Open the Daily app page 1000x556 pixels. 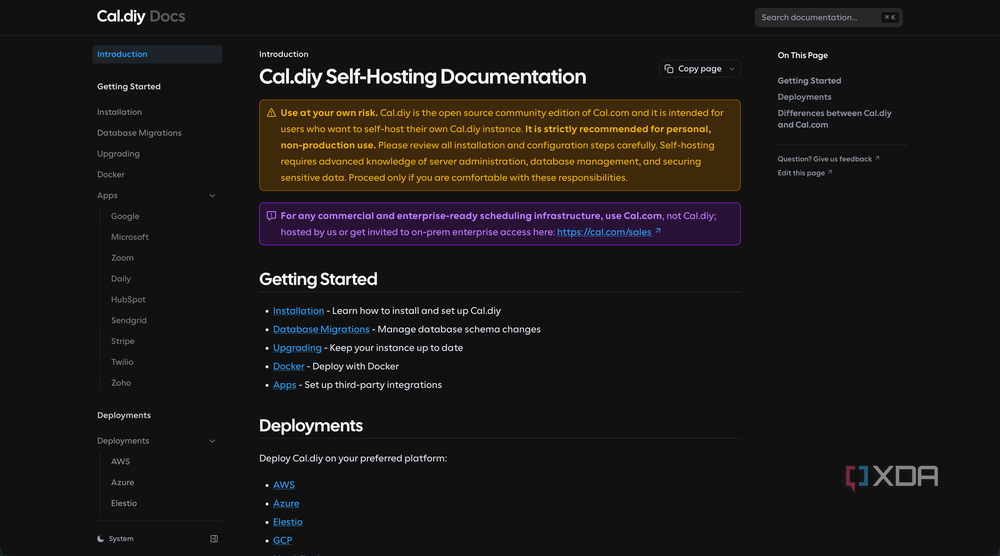point(121,279)
